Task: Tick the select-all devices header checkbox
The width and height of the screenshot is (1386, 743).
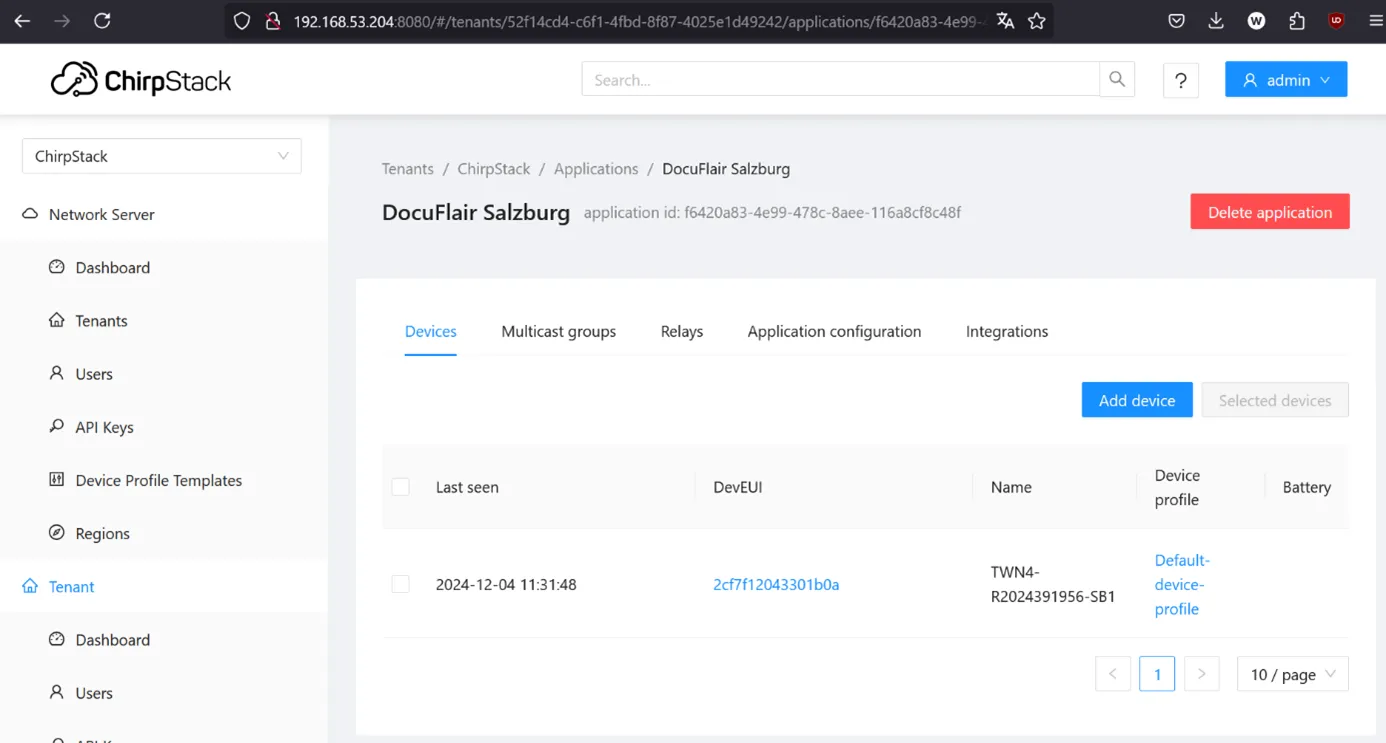Action: click(401, 487)
